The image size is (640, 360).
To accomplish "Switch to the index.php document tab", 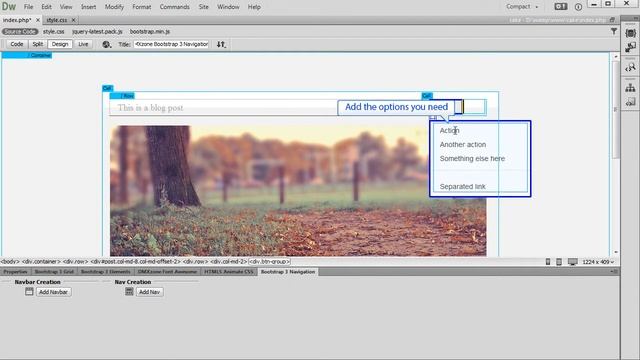I will point(17,20).
